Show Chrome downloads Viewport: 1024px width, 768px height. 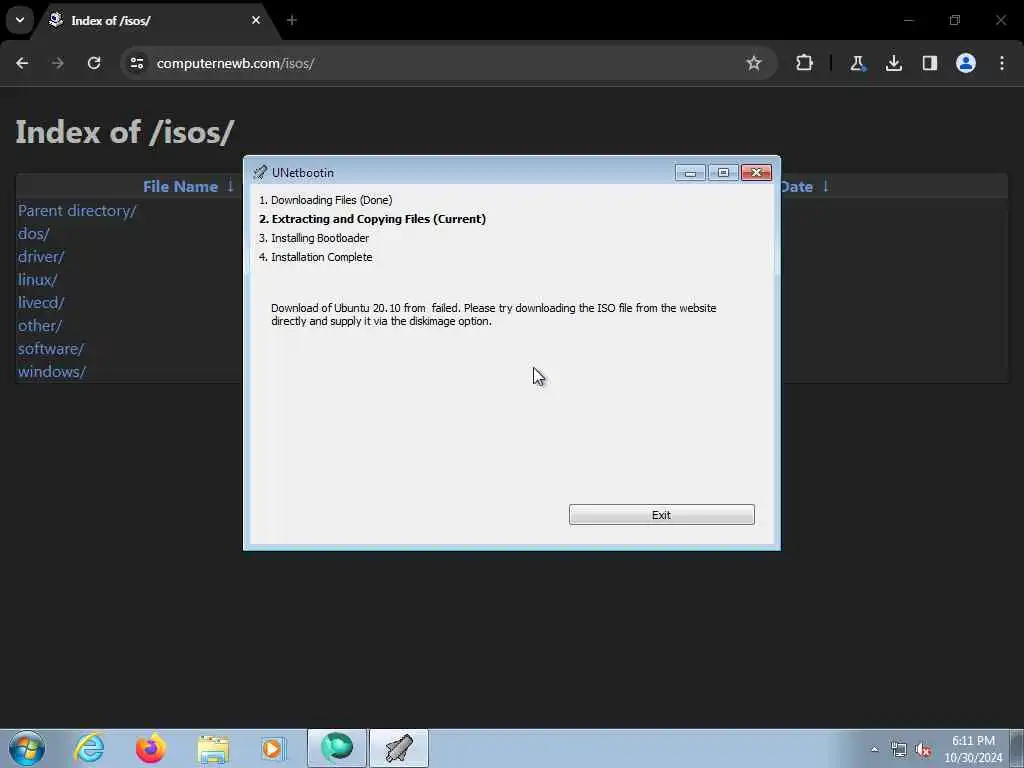893,63
